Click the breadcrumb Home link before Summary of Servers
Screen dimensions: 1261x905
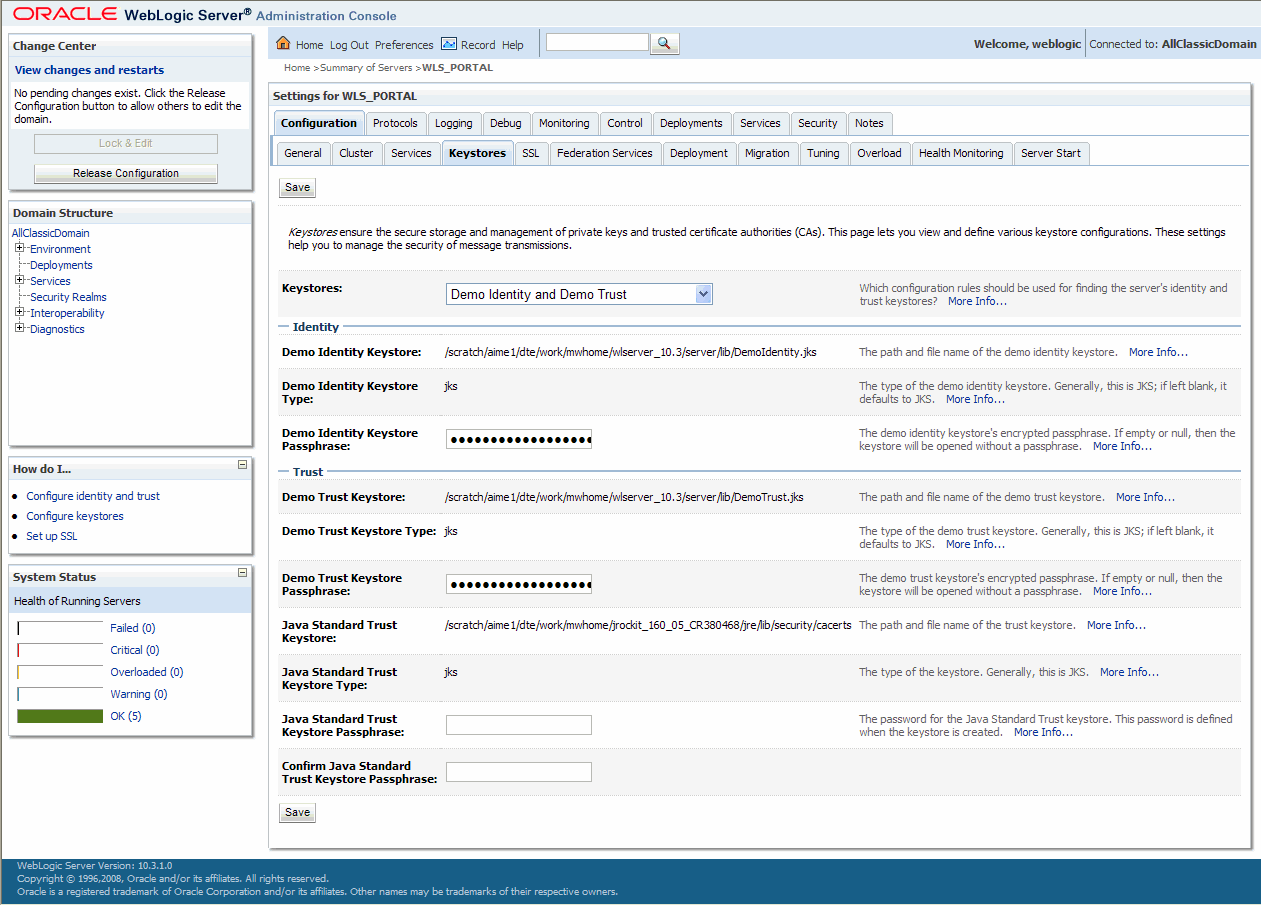click(297, 68)
